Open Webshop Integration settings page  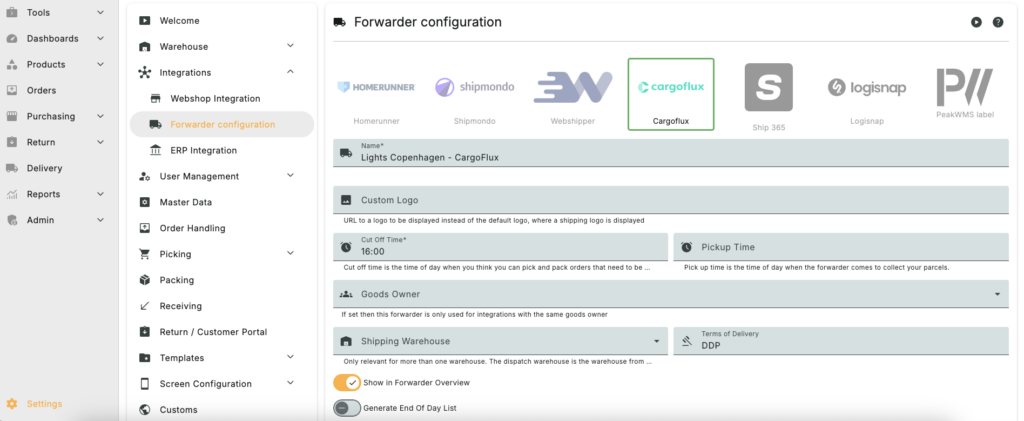coord(216,99)
